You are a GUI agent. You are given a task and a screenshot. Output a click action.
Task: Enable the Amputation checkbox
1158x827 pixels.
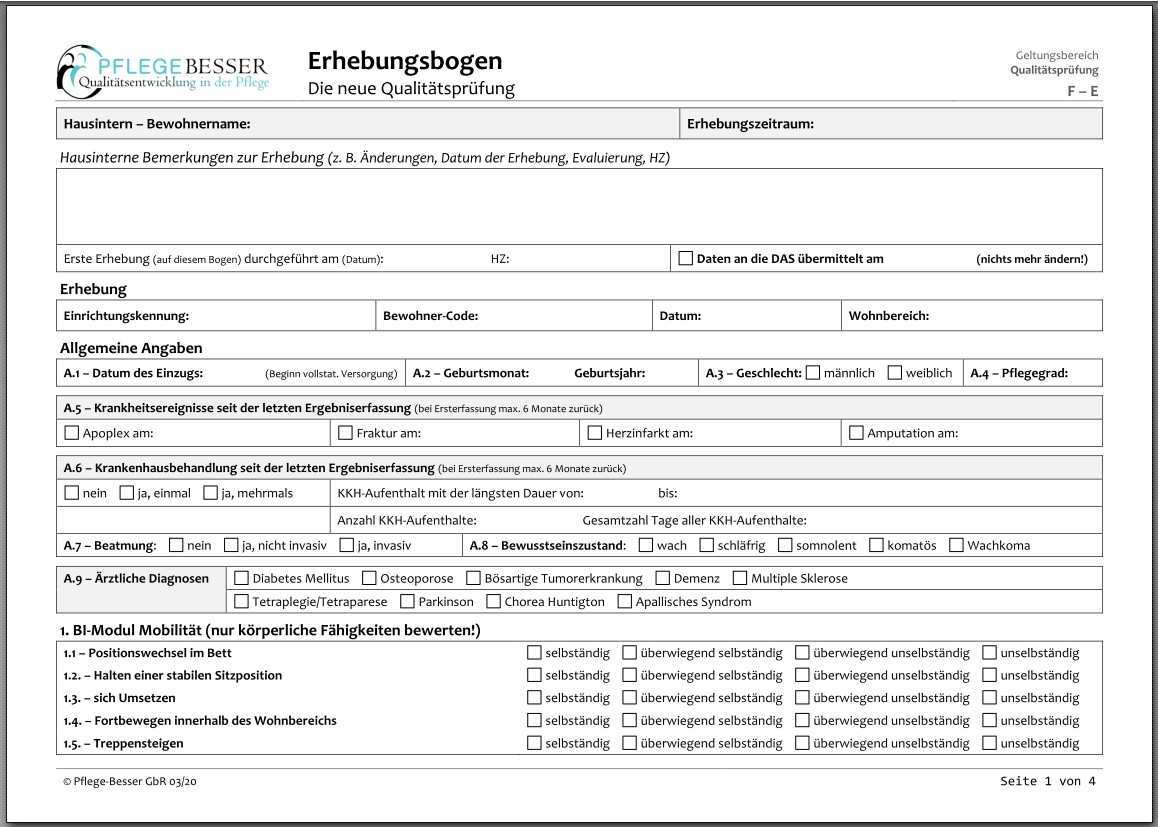(x=856, y=433)
